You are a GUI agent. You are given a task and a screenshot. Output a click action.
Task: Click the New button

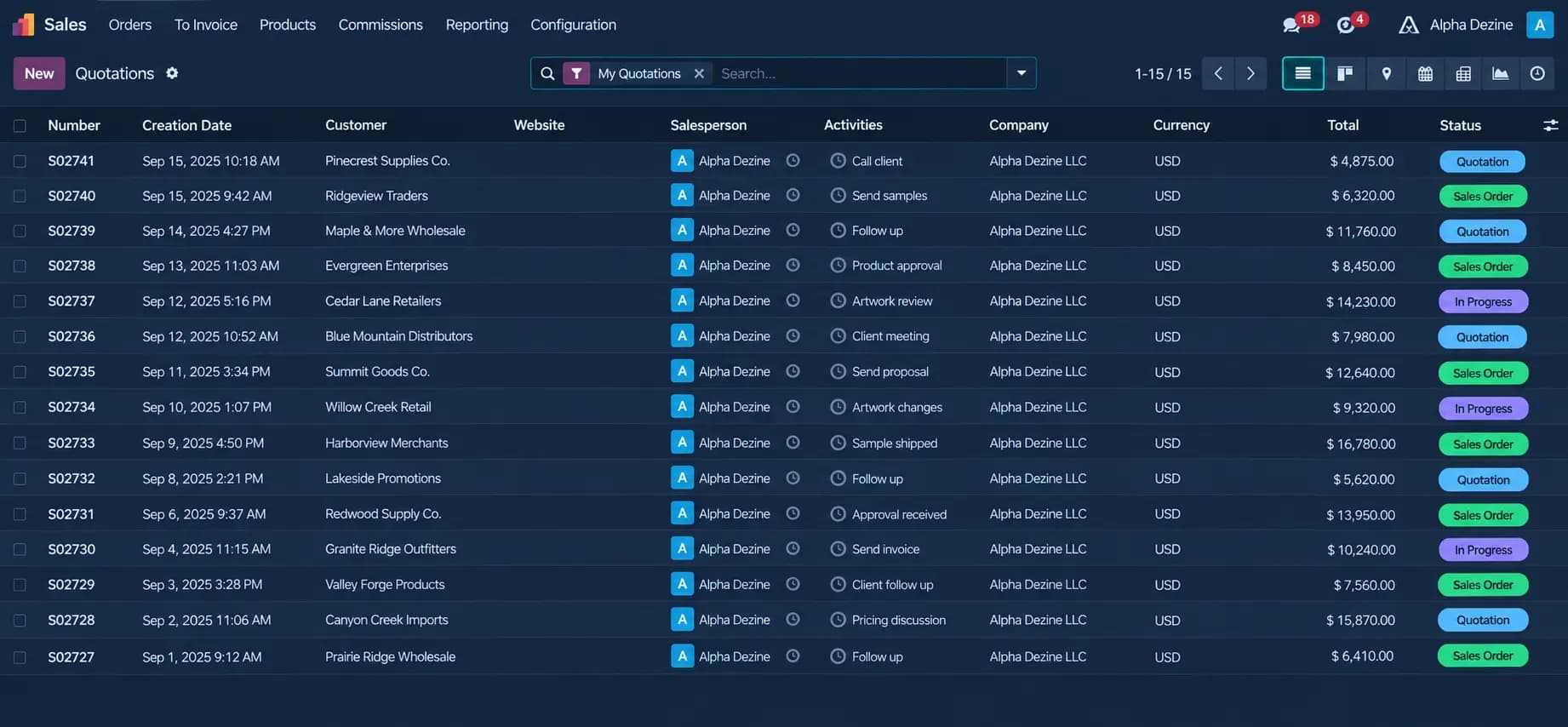[39, 73]
